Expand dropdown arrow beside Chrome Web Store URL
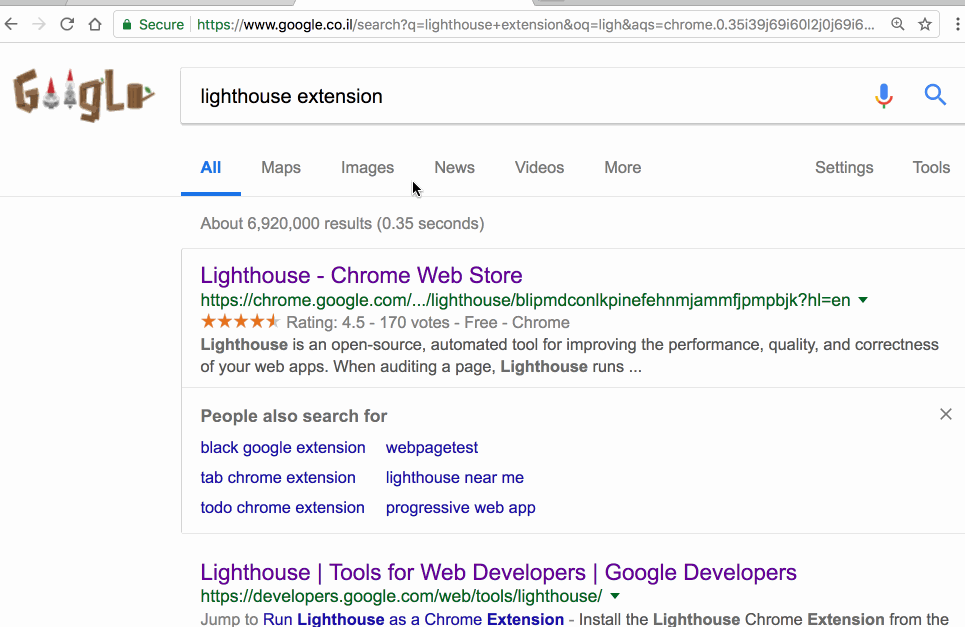The width and height of the screenshot is (965, 627). click(863, 300)
